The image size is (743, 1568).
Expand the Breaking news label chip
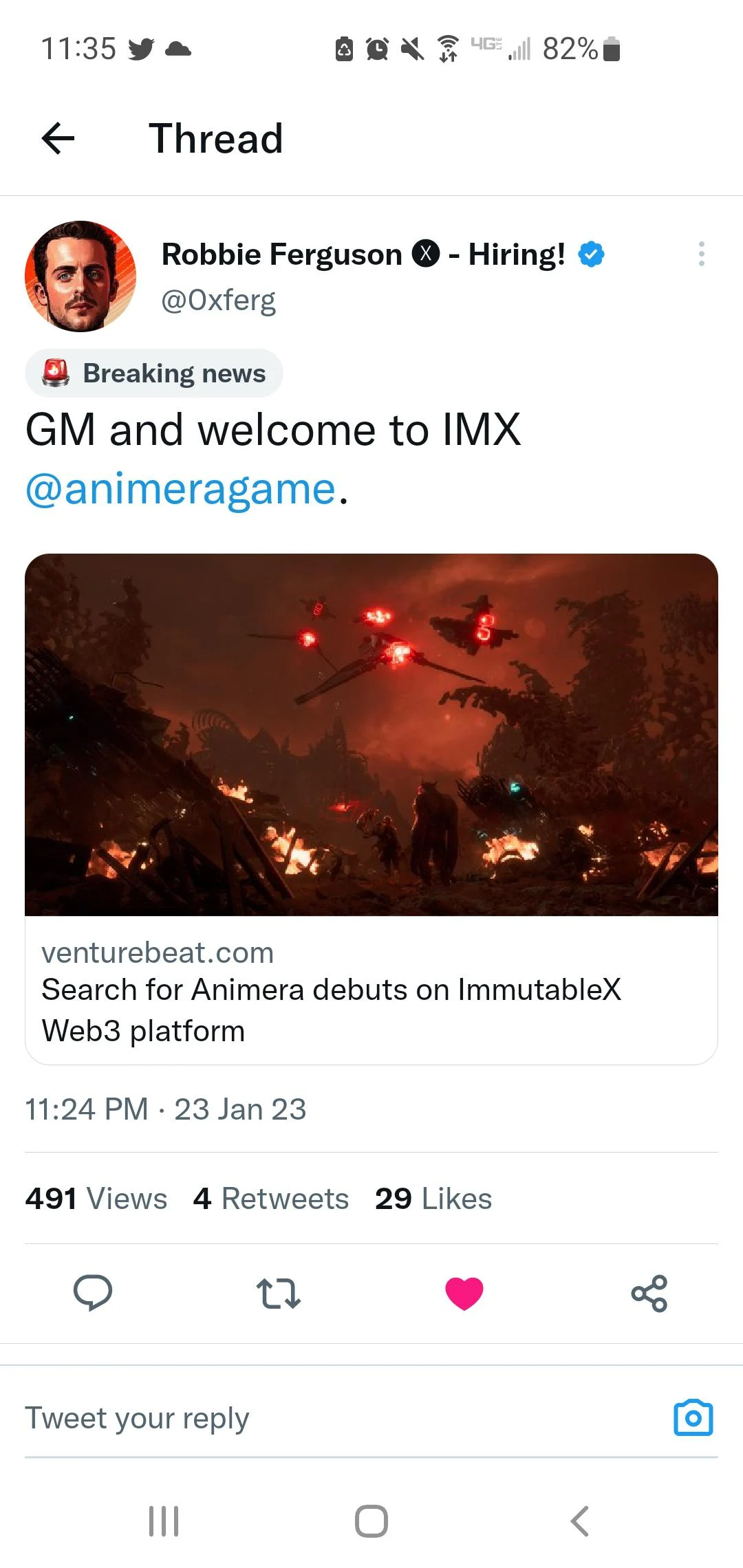153,373
